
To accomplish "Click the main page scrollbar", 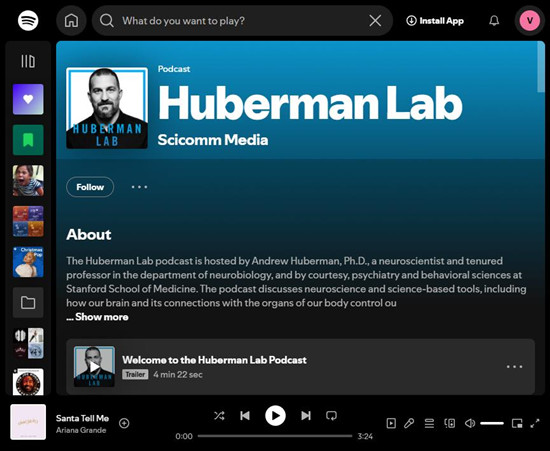I will (x=541, y=67).
